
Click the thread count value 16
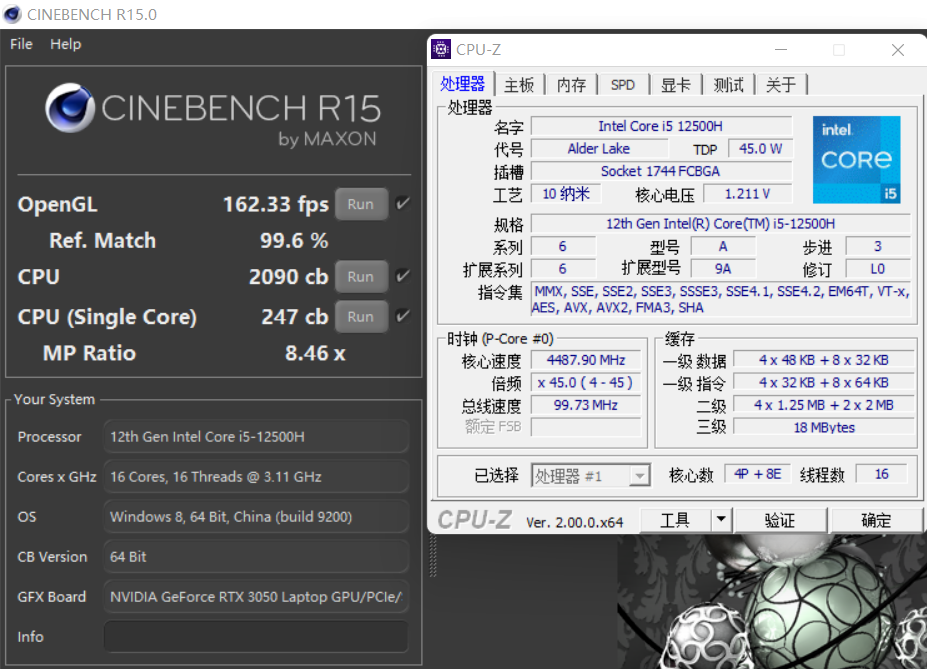pos(881,474)
